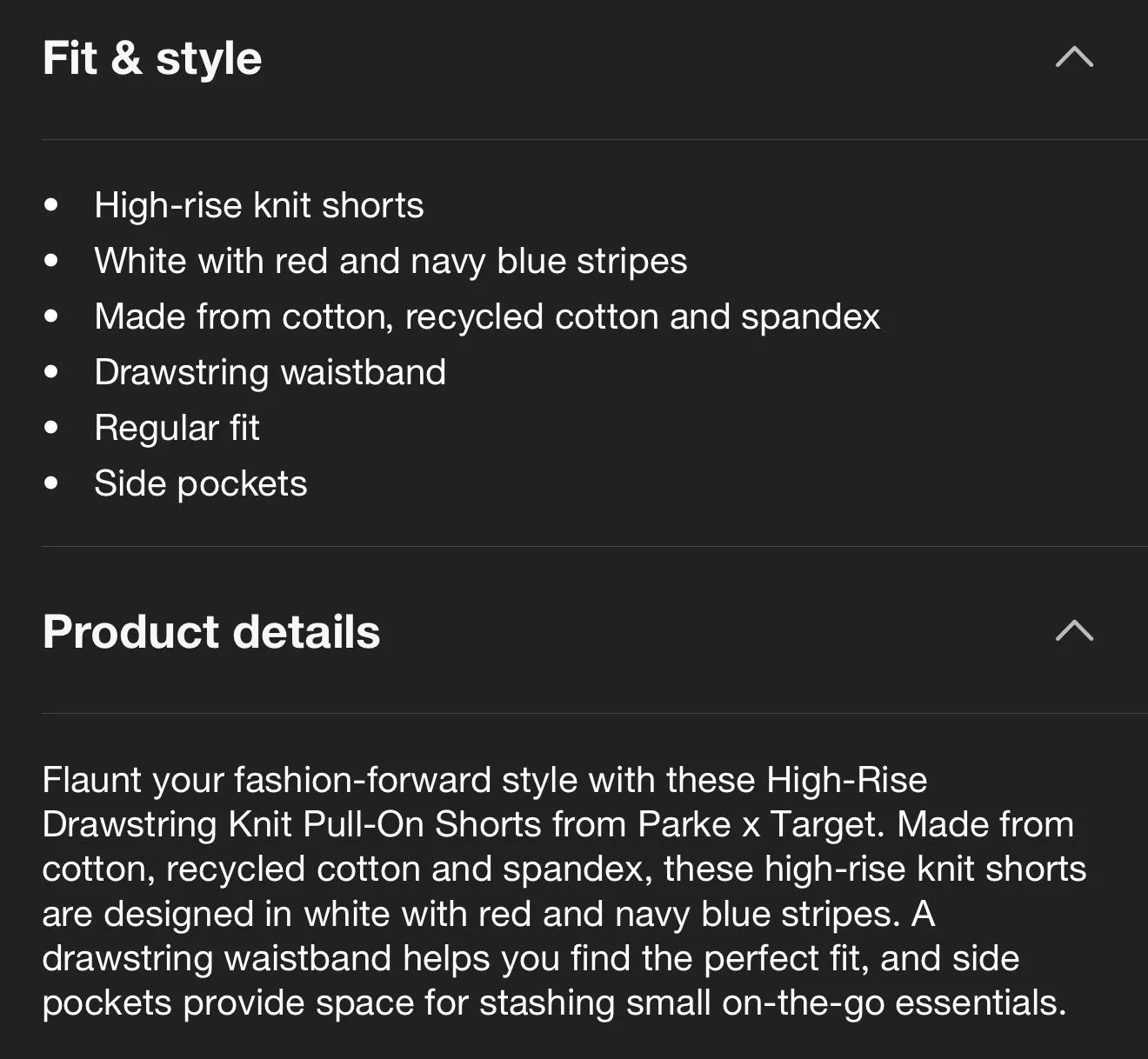
Task: Click the High-Rise text in description paragraph
Action: [847, 780]
